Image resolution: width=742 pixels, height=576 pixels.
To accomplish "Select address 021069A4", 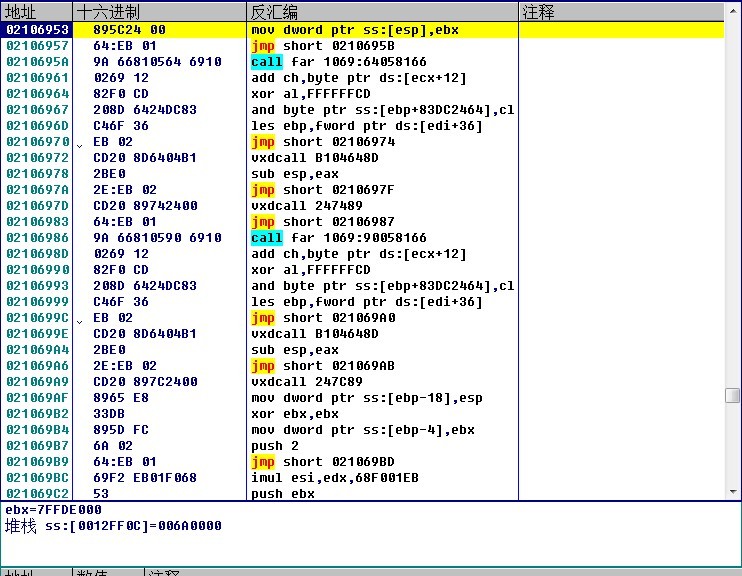I will [37, 350].
